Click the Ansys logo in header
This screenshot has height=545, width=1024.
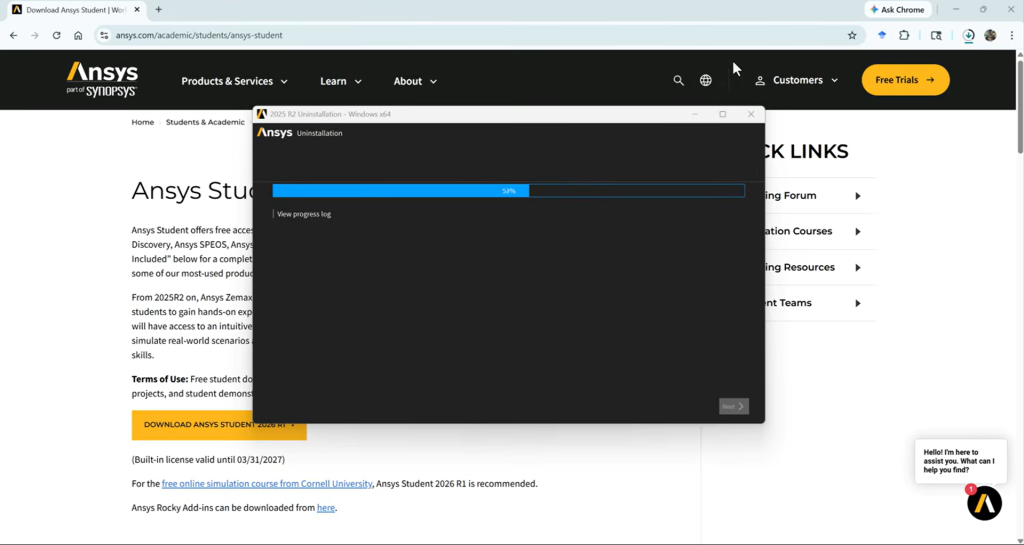pyautogui.click(x=102, y=80)
